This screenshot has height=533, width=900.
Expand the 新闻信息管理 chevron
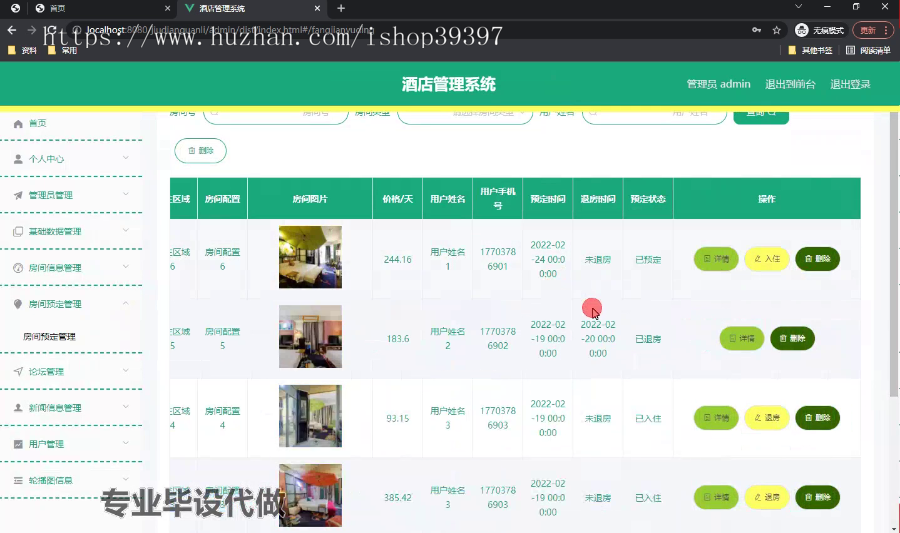(x=126, y=407)
